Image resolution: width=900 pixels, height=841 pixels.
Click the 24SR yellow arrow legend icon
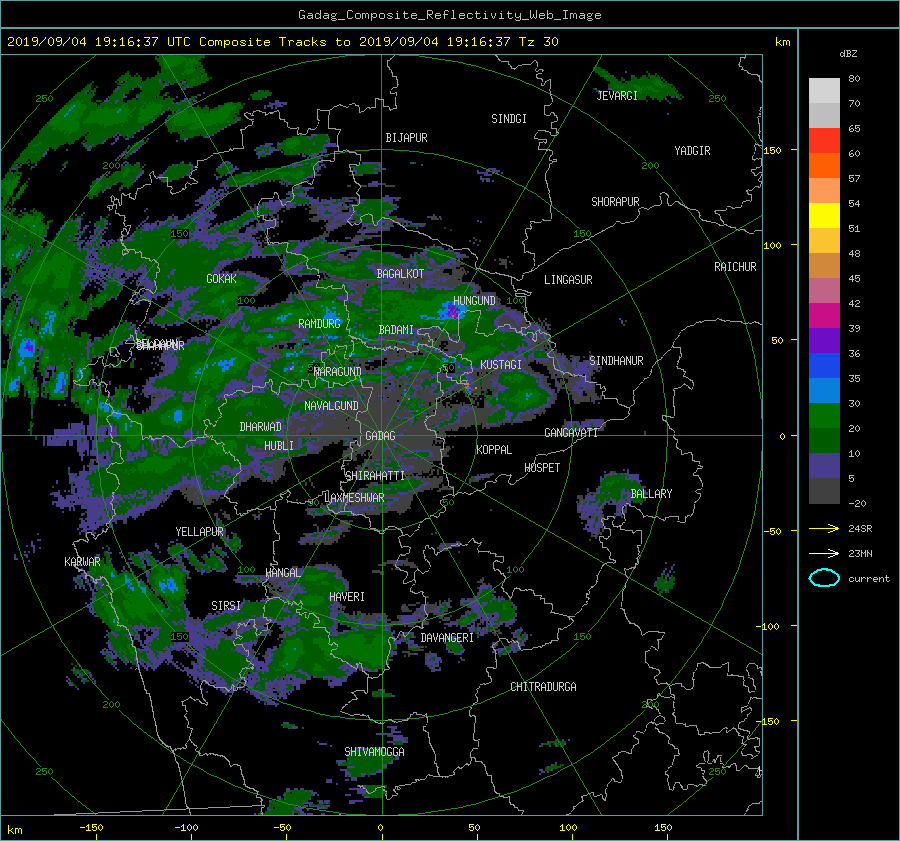point(824,528)
